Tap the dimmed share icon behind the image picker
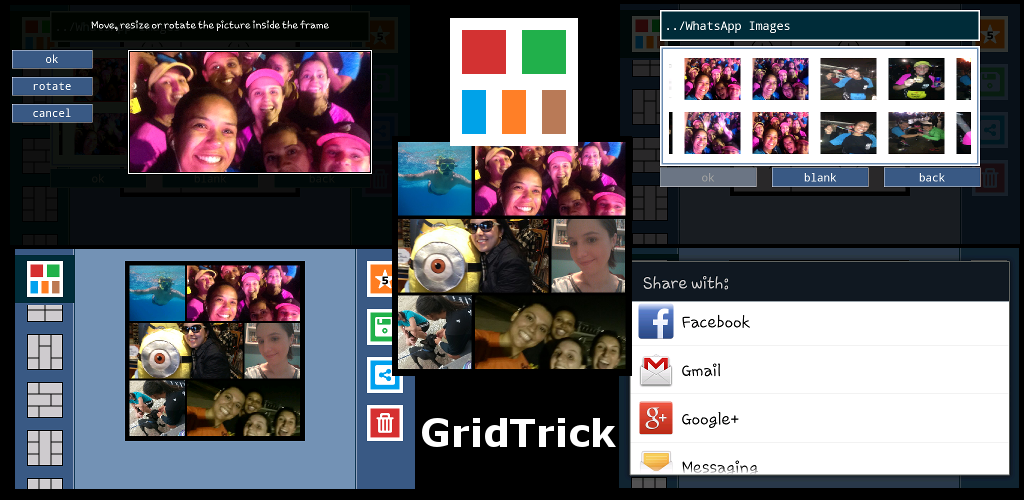 pyautogui.click(x=991, y=130)
